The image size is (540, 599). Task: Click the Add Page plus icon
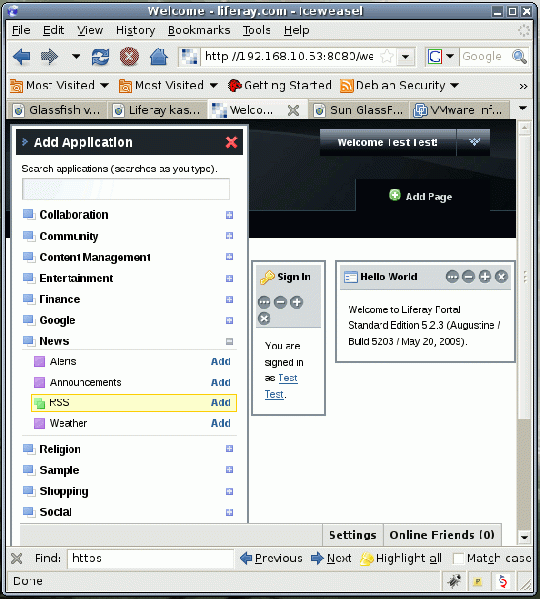(395, 195)
